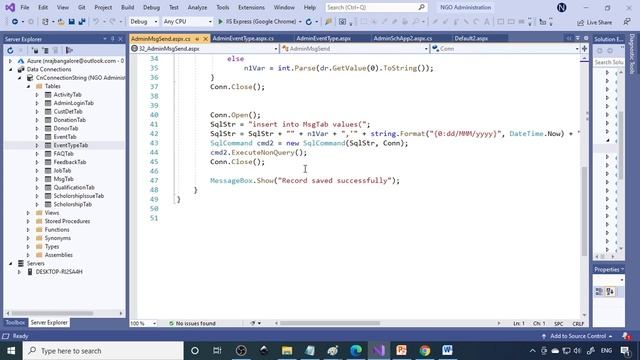The width and height of the screenshot is (640, 360).
Task: Switch to AdminSchApp2.aspx.cs tab
Action: (402, 38)
